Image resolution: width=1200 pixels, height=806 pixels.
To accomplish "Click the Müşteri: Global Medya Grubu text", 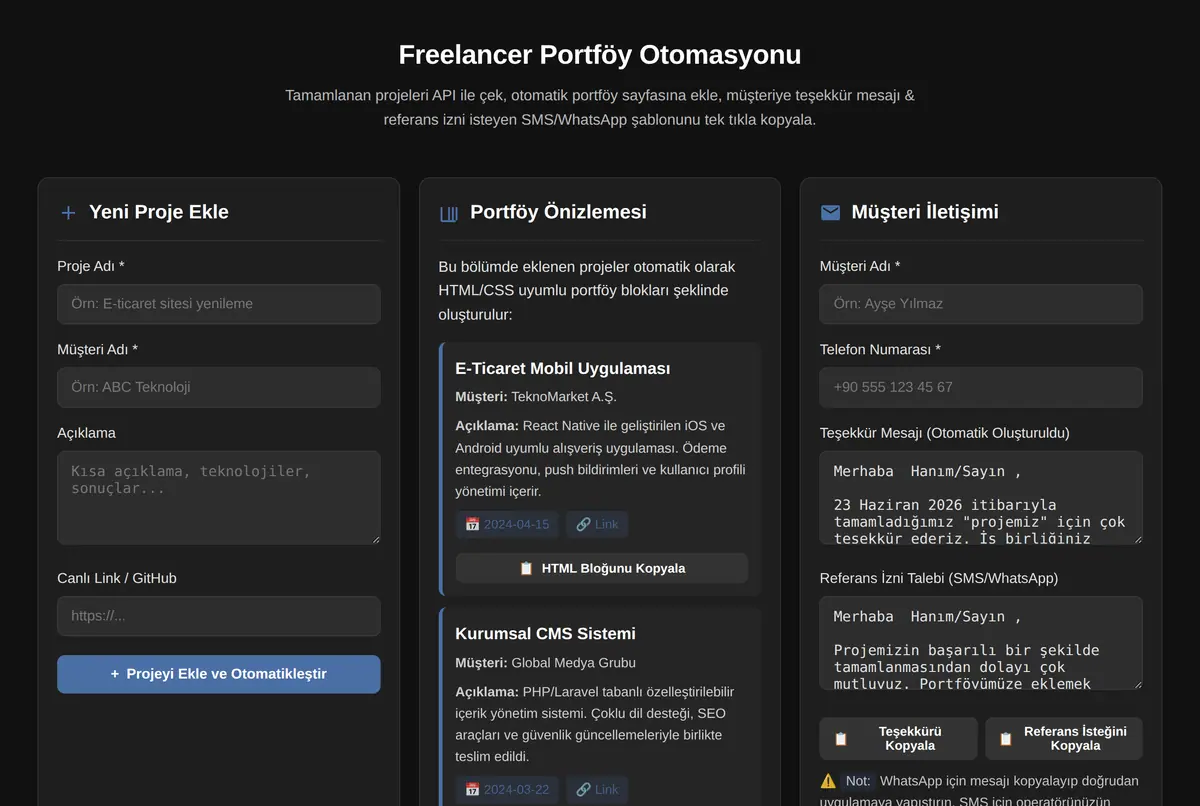I will click(x=545, y=662).
